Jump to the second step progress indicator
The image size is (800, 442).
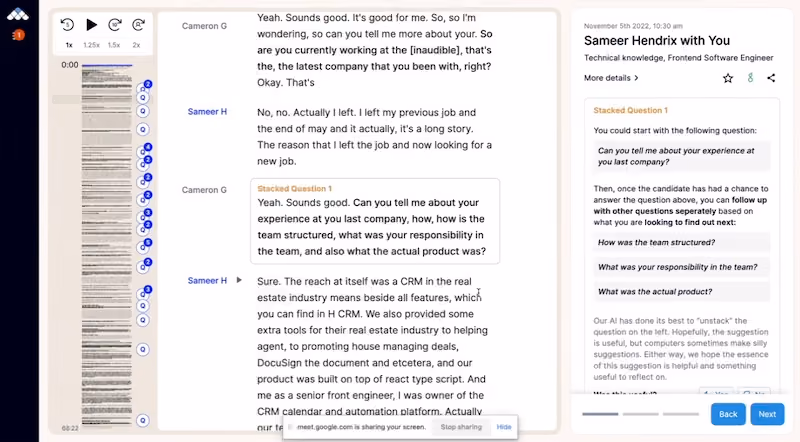[x=640, y=414]
